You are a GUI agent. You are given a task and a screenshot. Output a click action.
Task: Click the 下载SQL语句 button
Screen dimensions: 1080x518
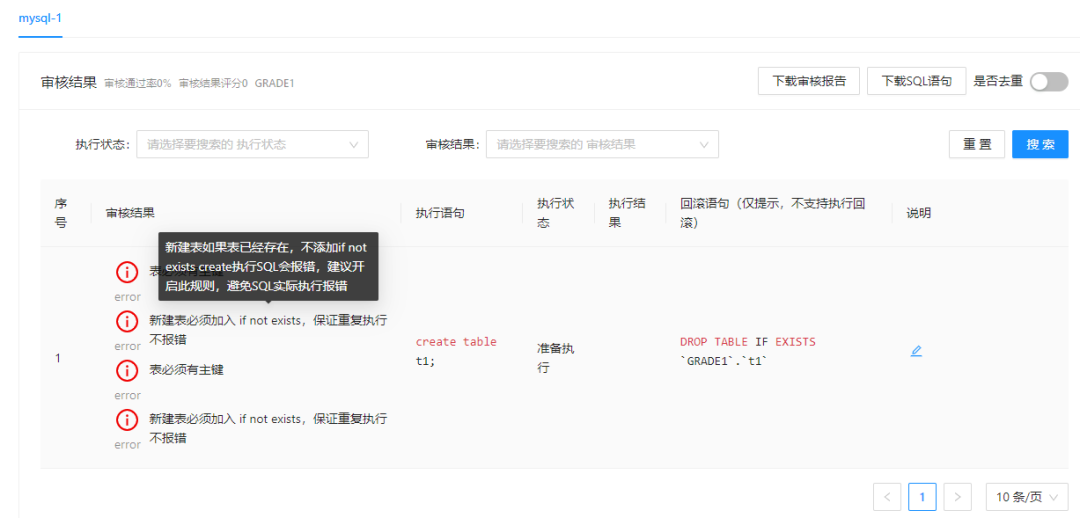coord(917,81)
